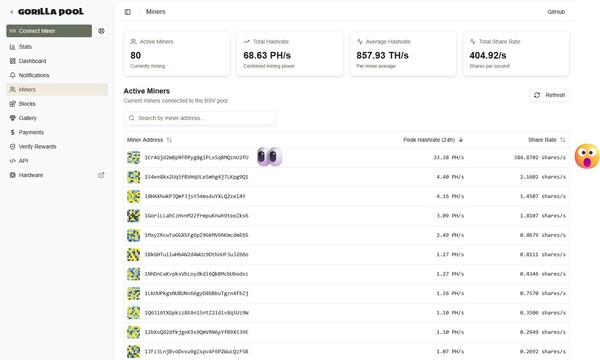Click identicon of miner 1MxyZRcw
The width and height of the screenshot is (600, 360).
click(x=134, y=235)
